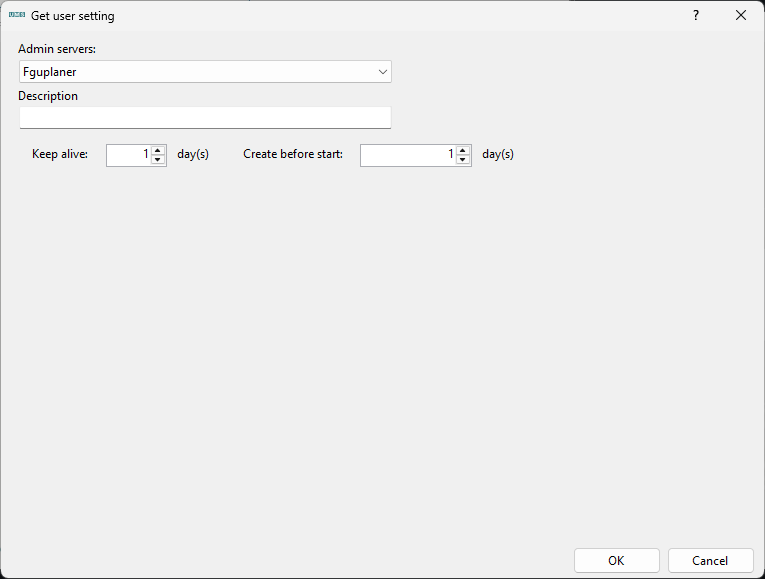Confirm settings with the OK button
The height and width of the screenshot is (579, 765).
click(x=617, y=561)
